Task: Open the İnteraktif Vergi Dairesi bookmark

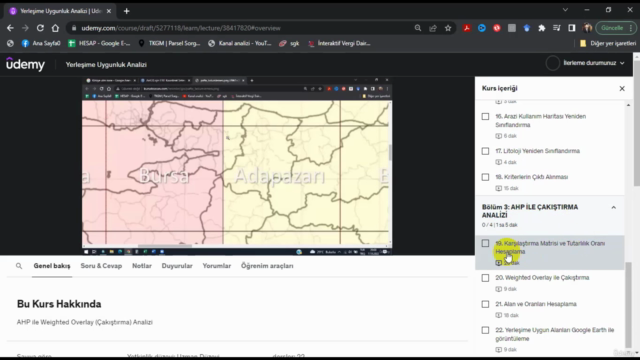Action: point(339,43)
